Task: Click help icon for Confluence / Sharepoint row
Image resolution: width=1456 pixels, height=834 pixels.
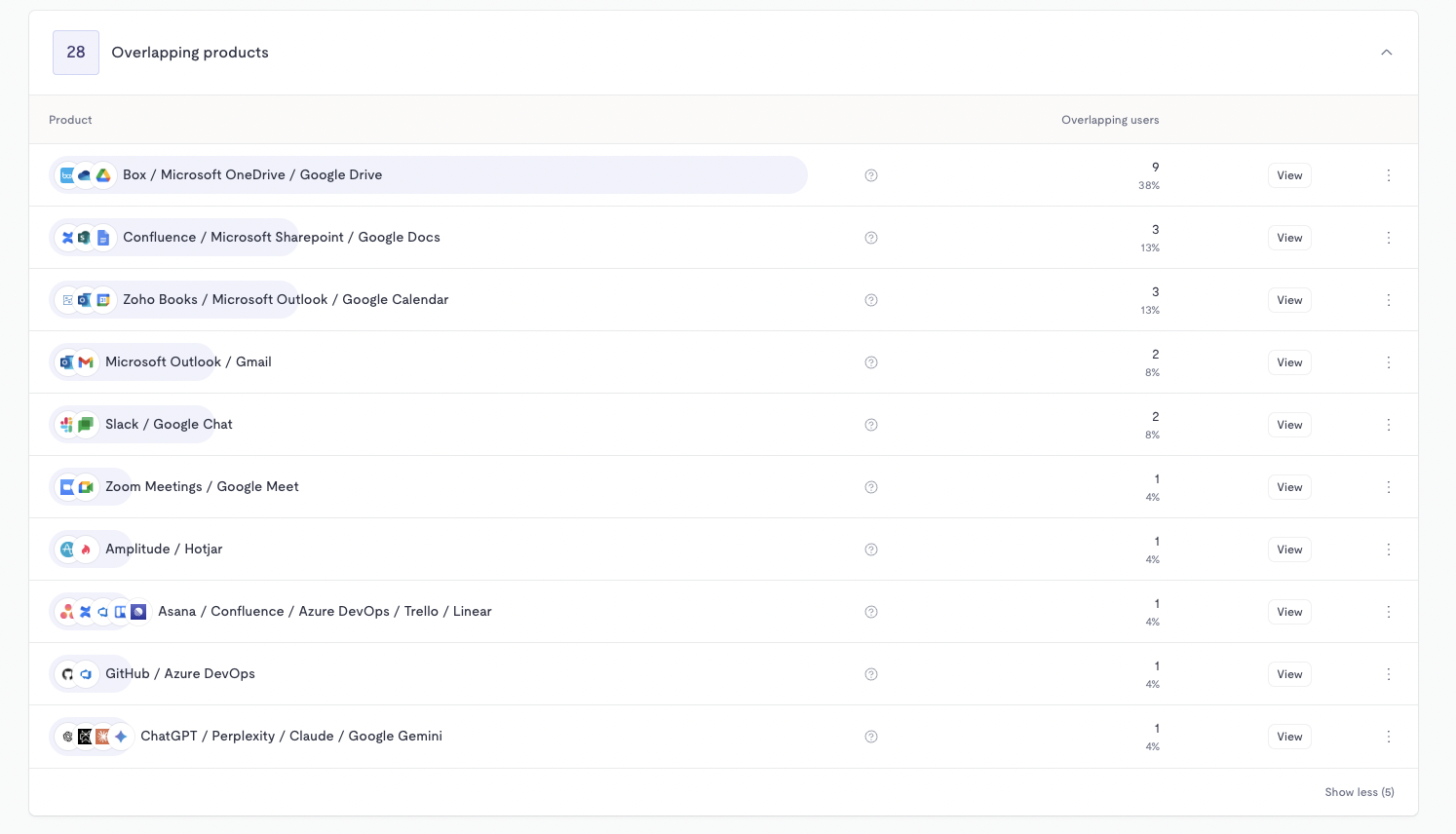Action: click(871, 238)
